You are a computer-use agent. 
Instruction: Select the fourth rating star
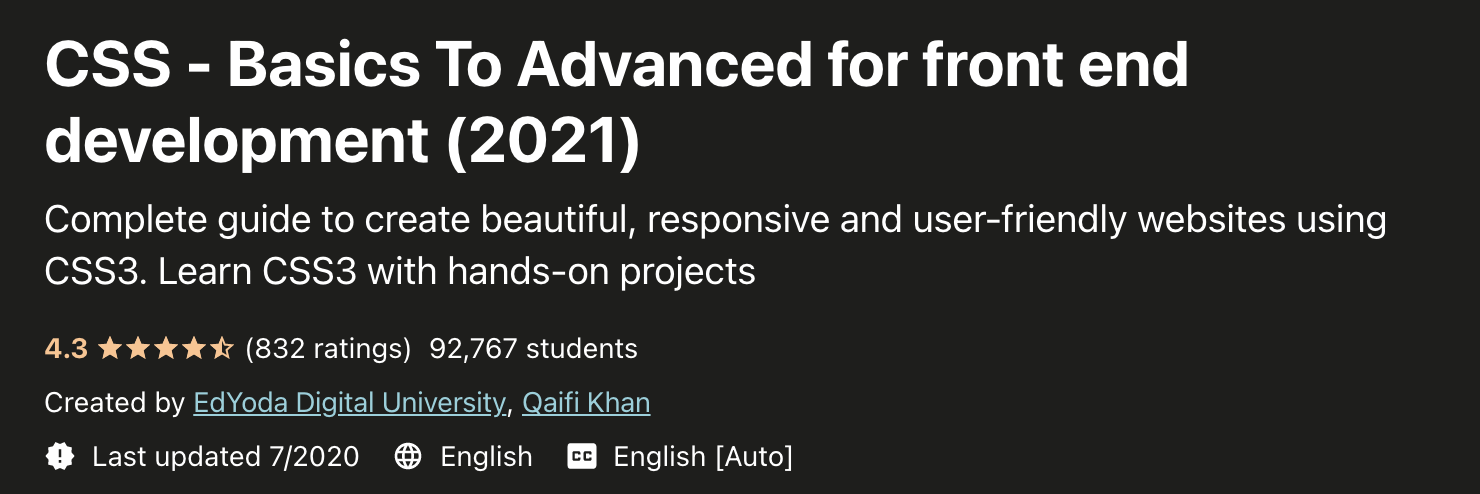click(x=194, y=348)
